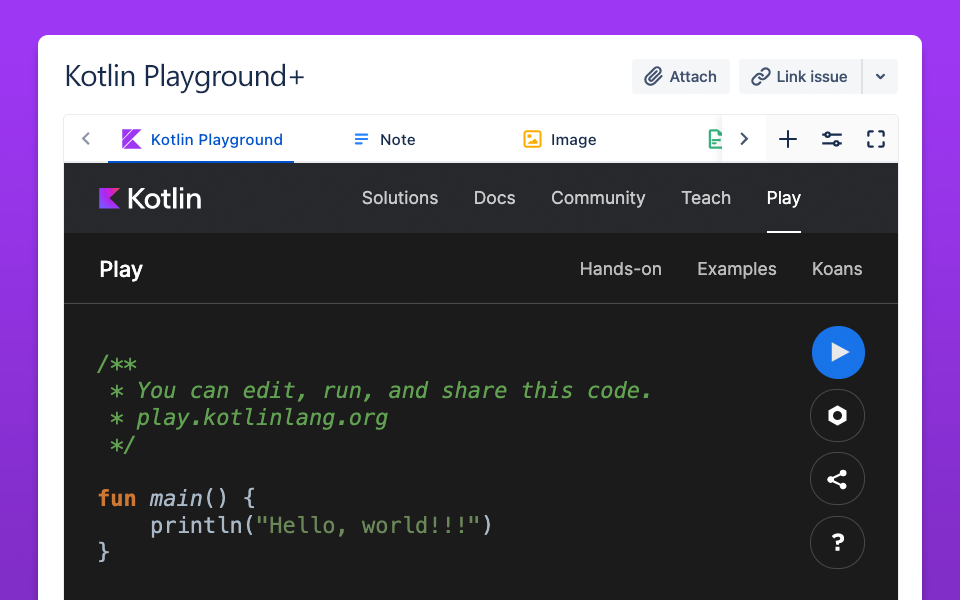Image resolution: width=960 pixels, height=600 pixels.
Task: Click the Attach button
Action: pos(681,76)
